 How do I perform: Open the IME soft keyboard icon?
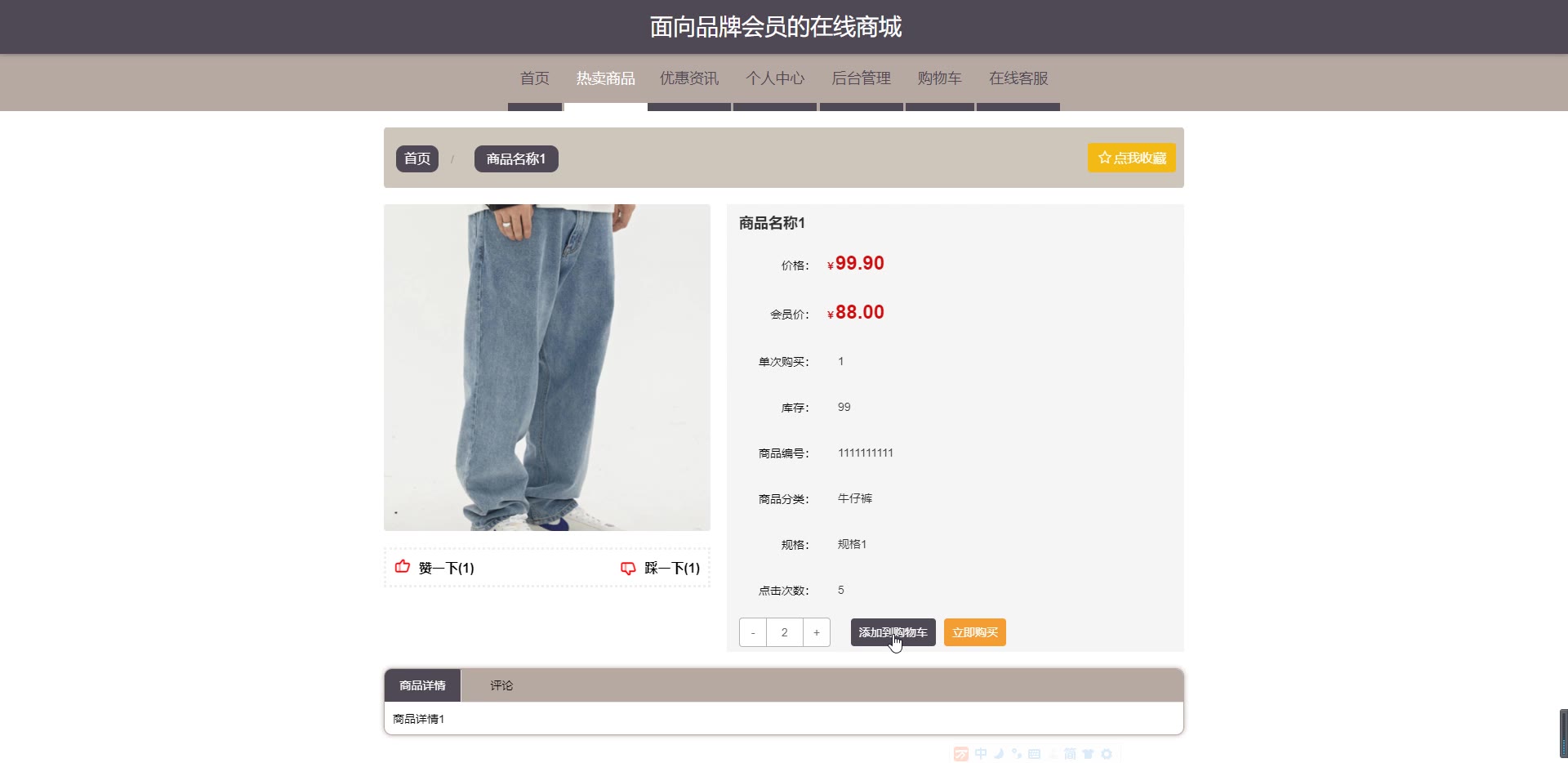point(1034,754)
